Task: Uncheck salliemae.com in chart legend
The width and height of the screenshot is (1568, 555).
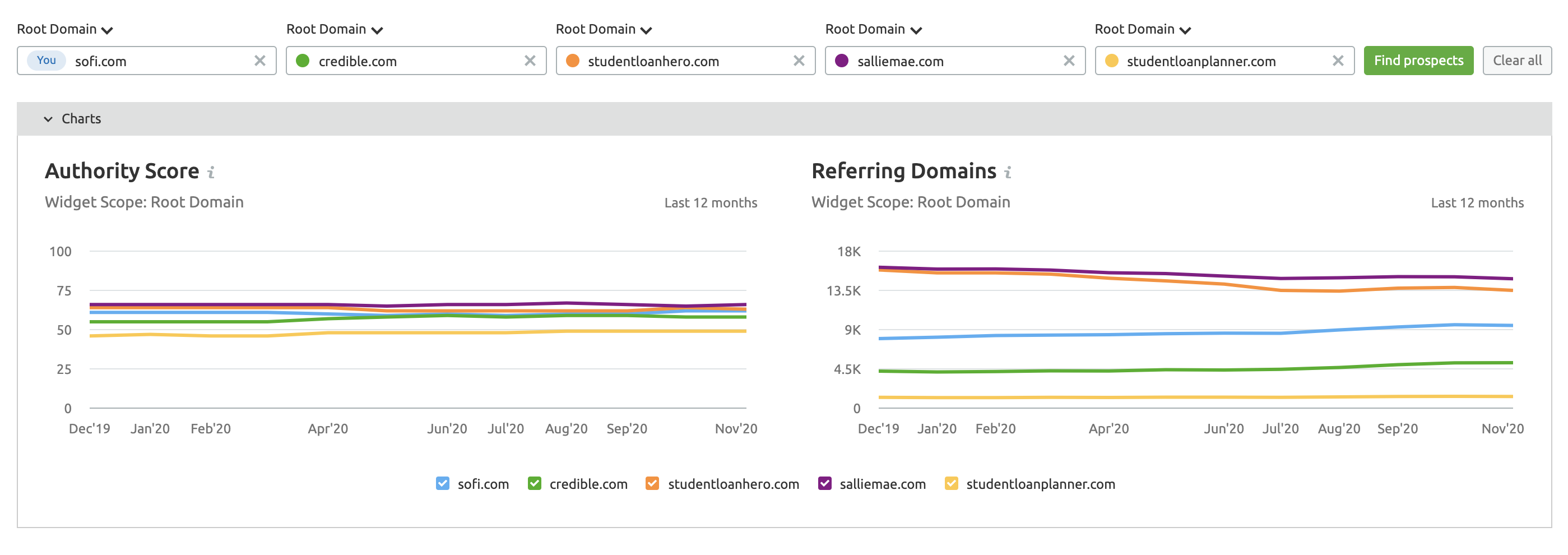Action: [x=825, y=484]
